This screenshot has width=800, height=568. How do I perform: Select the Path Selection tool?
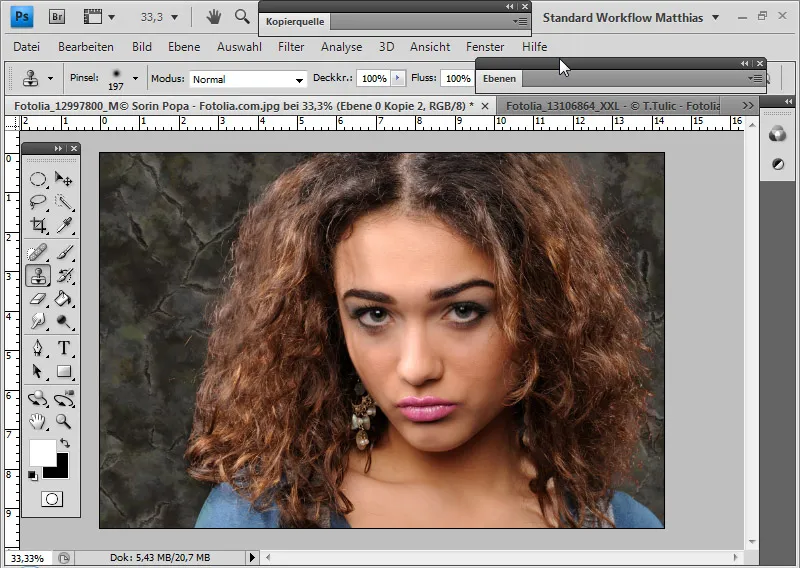tap(38, 371)
